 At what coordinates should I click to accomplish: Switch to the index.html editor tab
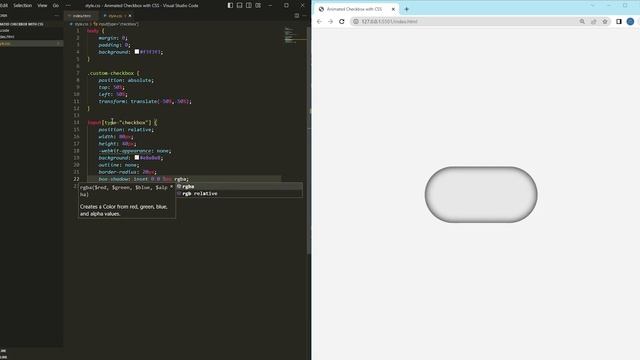pos(81,16)
